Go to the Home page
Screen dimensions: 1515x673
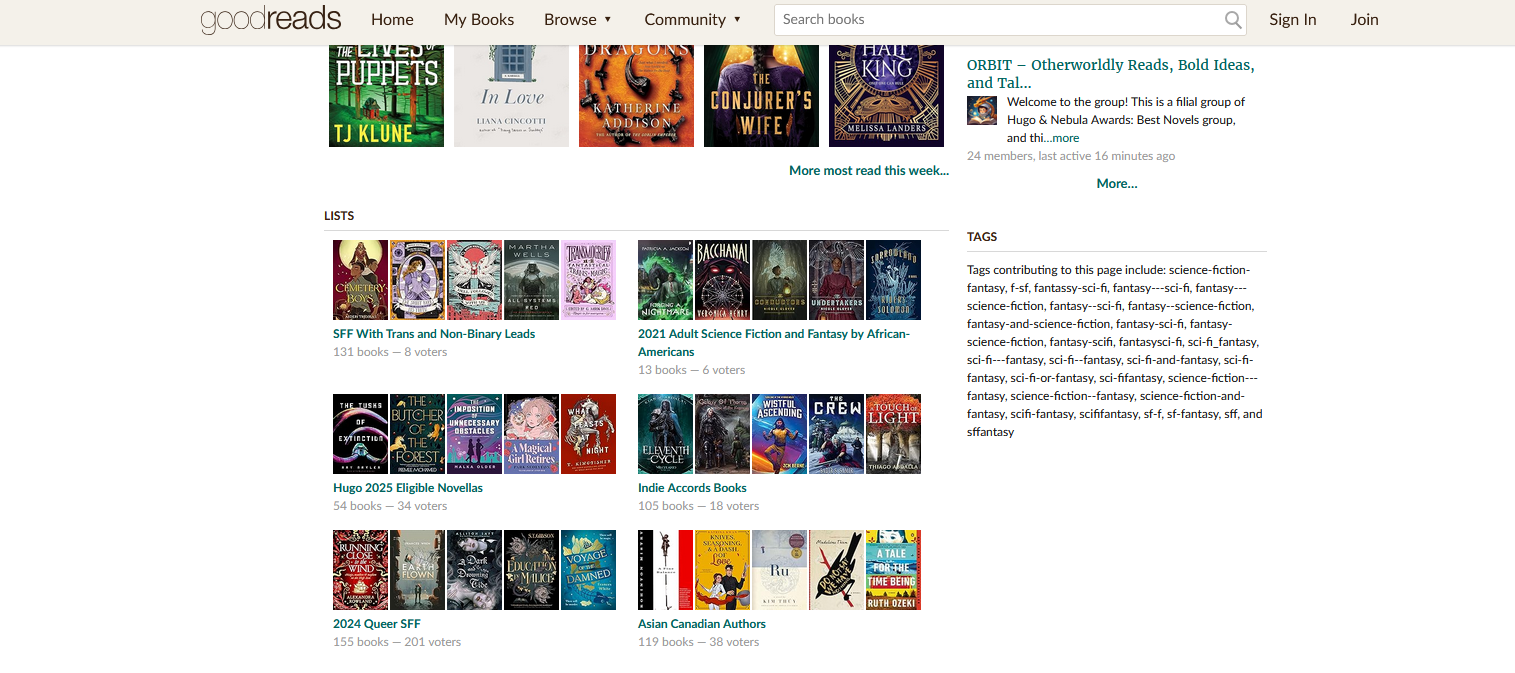pyautogui.click(x=392, y=19)
